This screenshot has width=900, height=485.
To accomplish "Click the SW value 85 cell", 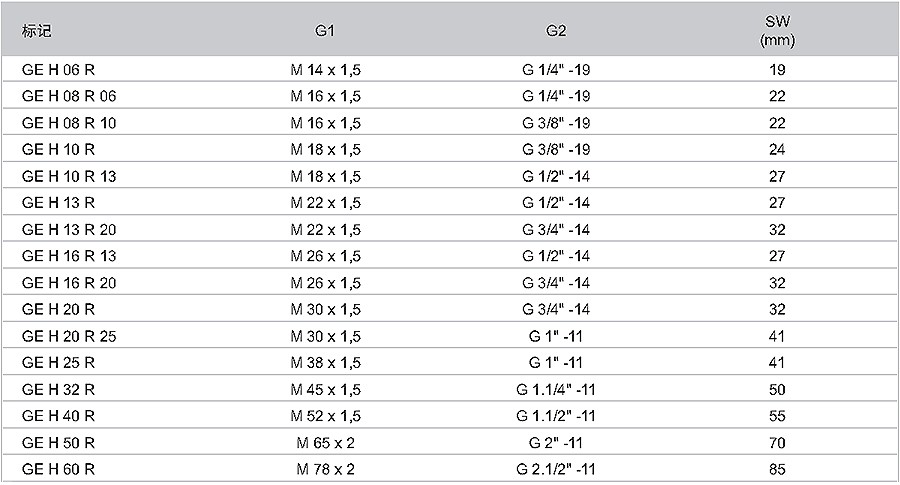I will (777, 470).
